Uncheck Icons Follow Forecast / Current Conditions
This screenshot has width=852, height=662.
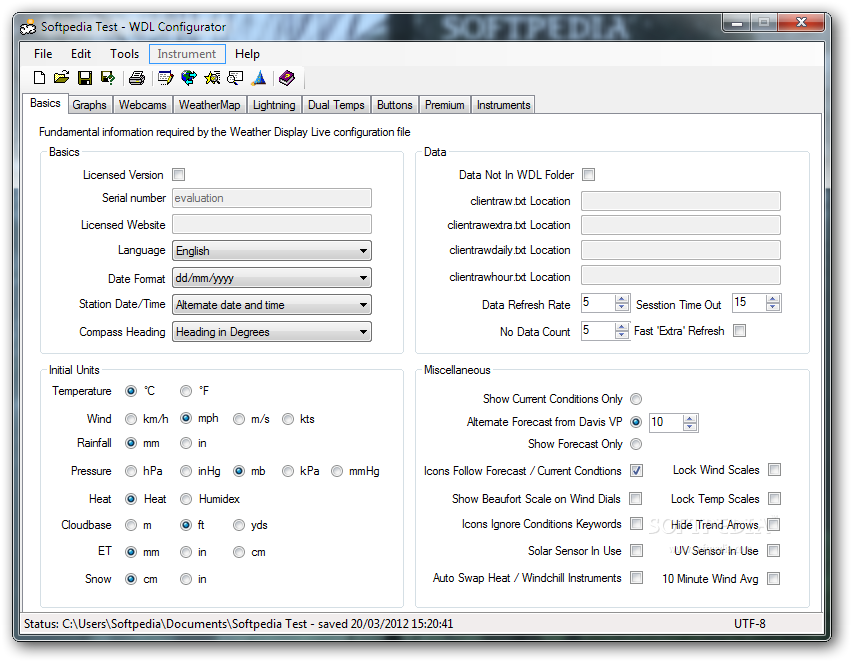pyautogui.click(x=636, y=471)
